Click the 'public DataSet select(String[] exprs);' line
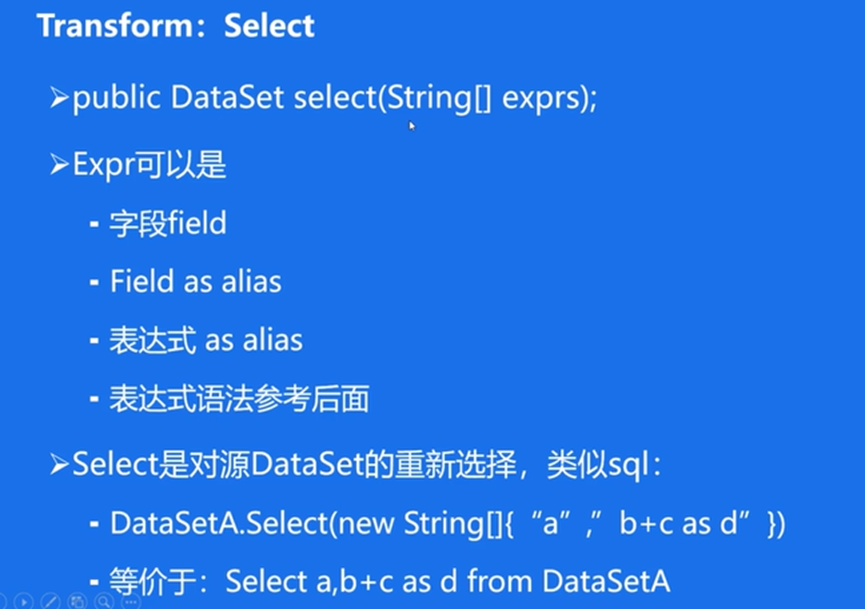This screenshot has width=865, height=609. click(x=334, y=100)
